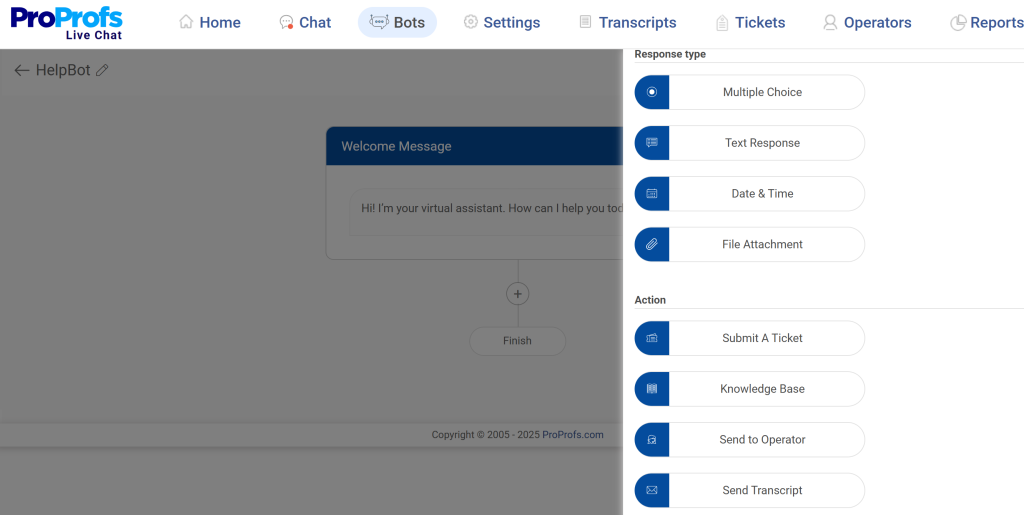Screen dimensions: 1024x515
Task: Open the ProProfs.com footer link
Action: pos(573,435)
